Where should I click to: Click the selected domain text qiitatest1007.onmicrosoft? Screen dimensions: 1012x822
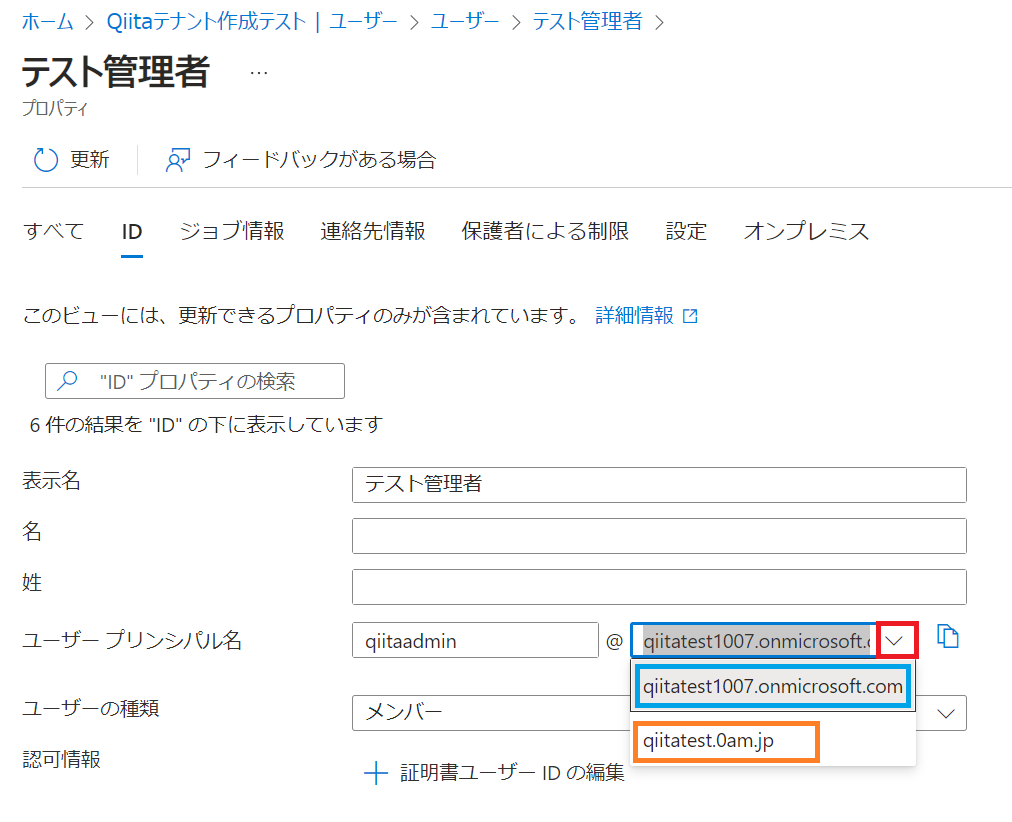pyautogui.click(x=756, y=641)
